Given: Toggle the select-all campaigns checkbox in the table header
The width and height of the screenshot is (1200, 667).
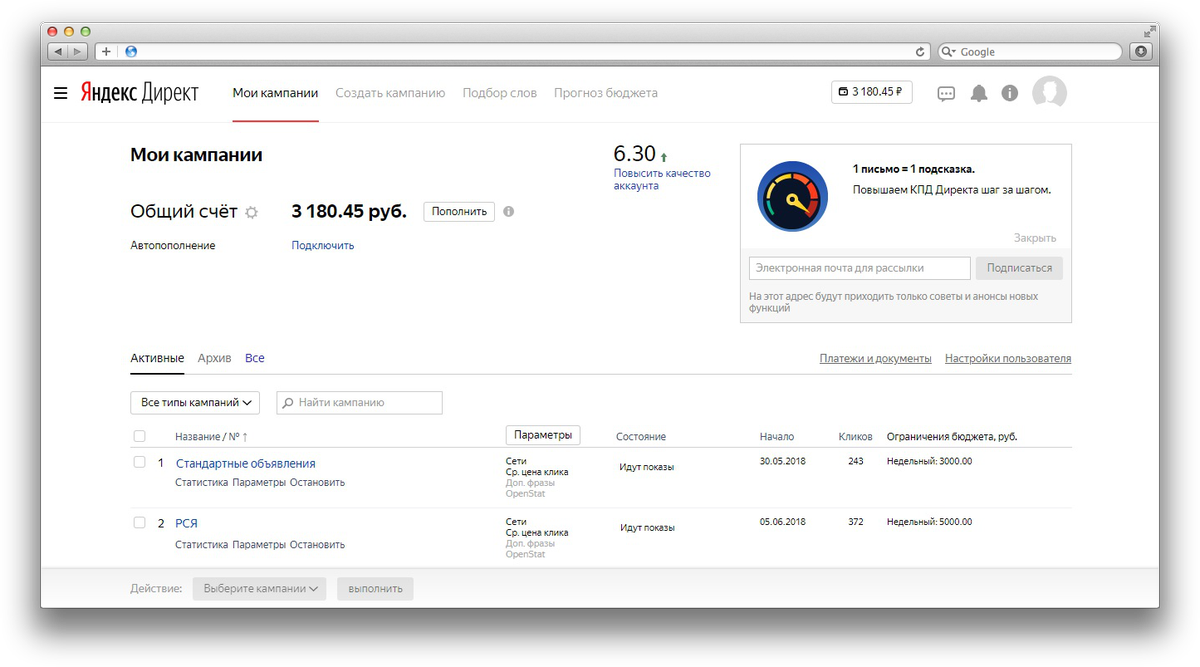Looking at the screenshot, I should coord(139,436).
